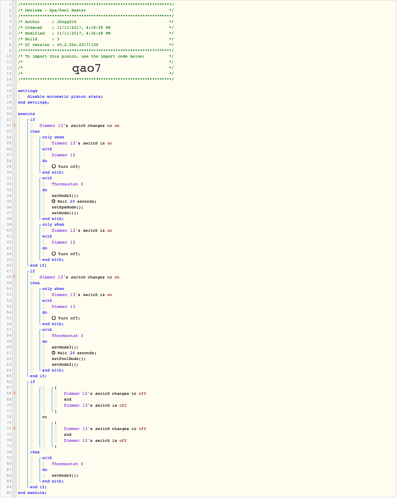Click 'Dimmer 12's switch is on' on line 25
Screen dimensions: 398x500
click(x=82, y=143)
